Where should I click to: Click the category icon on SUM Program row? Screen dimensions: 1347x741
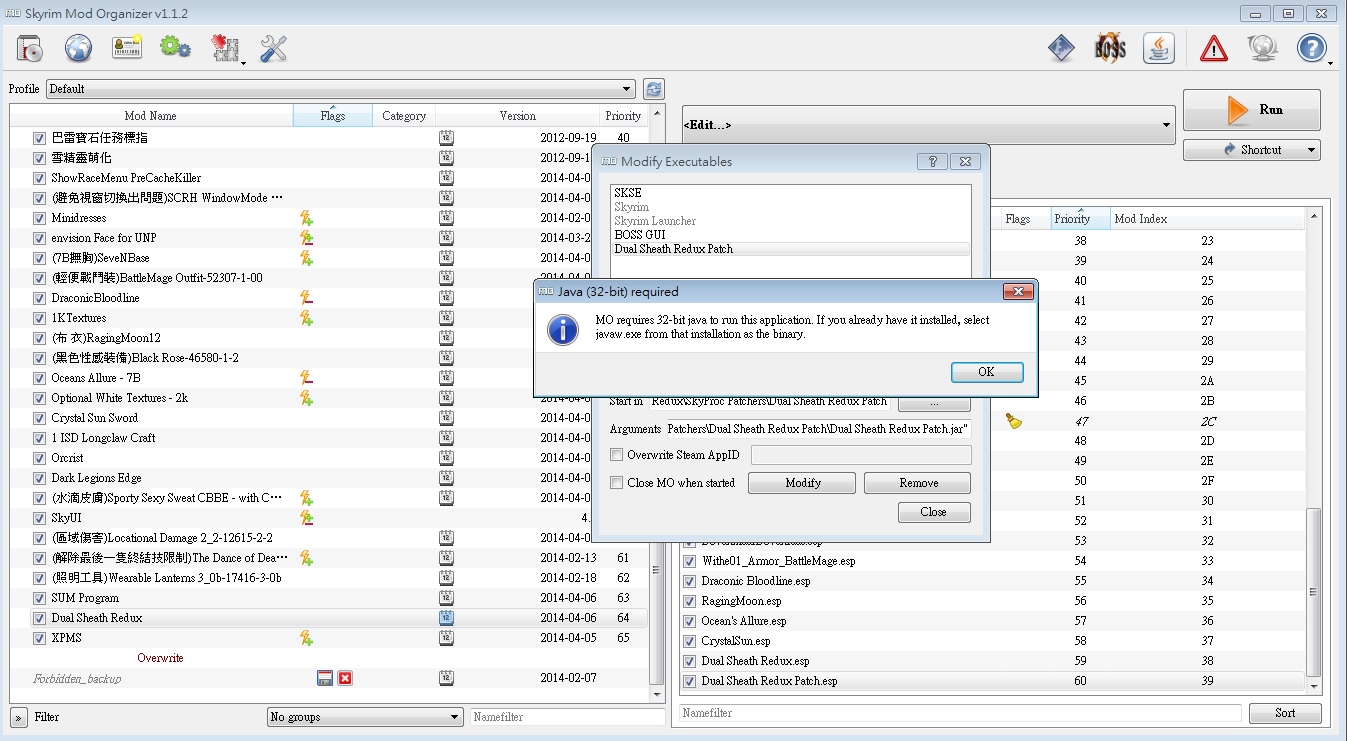point(446,598)
